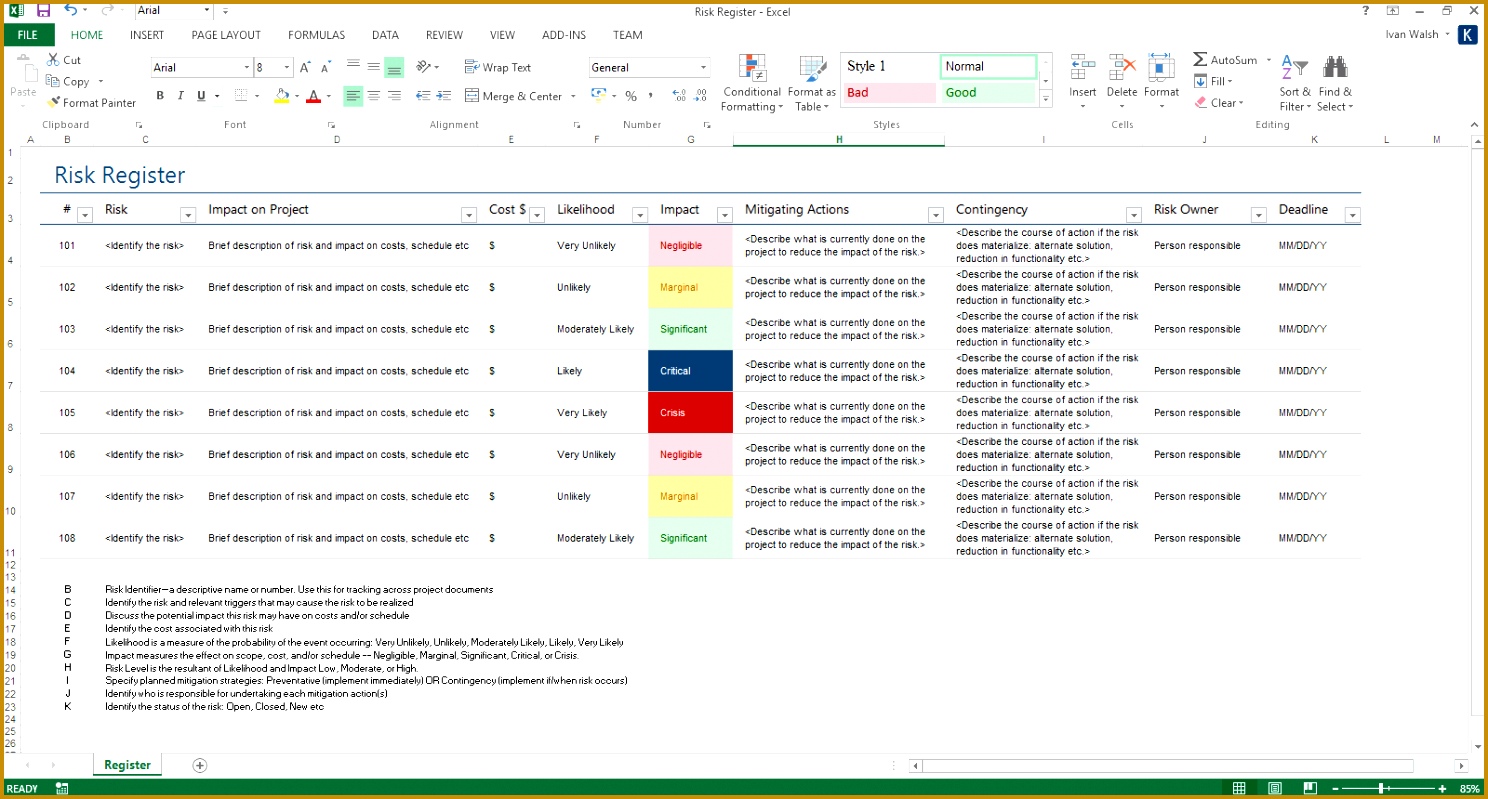Open the Deadline column filter dropdown
Viewport: 1488px width, 799px height.
tap(1352, 215)
